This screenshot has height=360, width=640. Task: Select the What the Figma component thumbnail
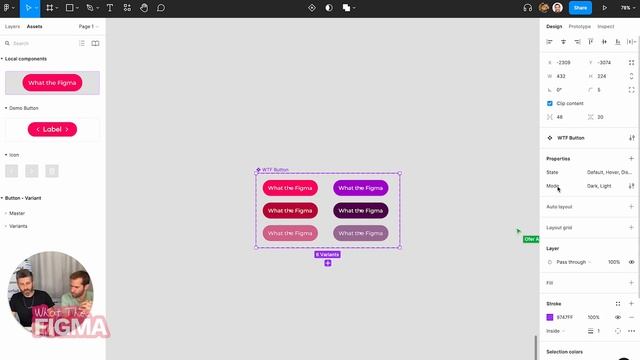(x=52, y=83)
